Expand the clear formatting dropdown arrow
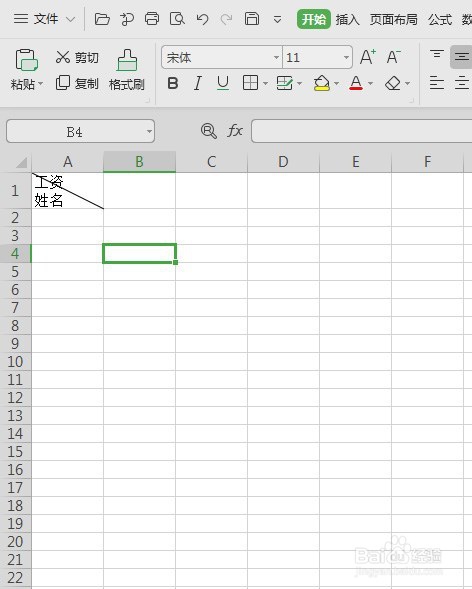This screenshot has width=472, height=589. (x=407, y=83)
